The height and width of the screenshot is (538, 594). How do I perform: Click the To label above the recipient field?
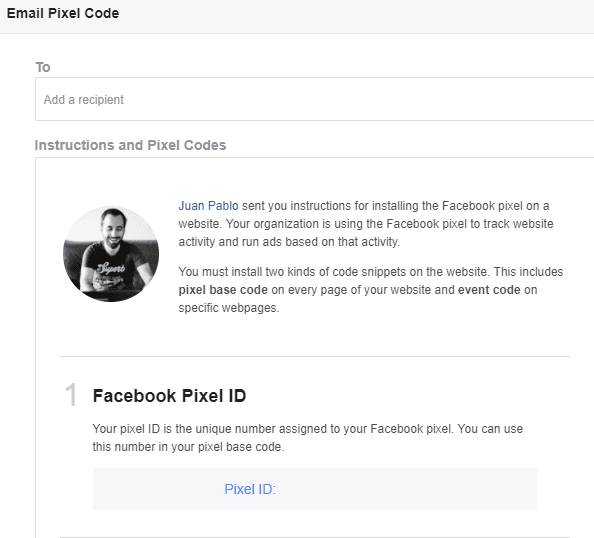[43, 67]
